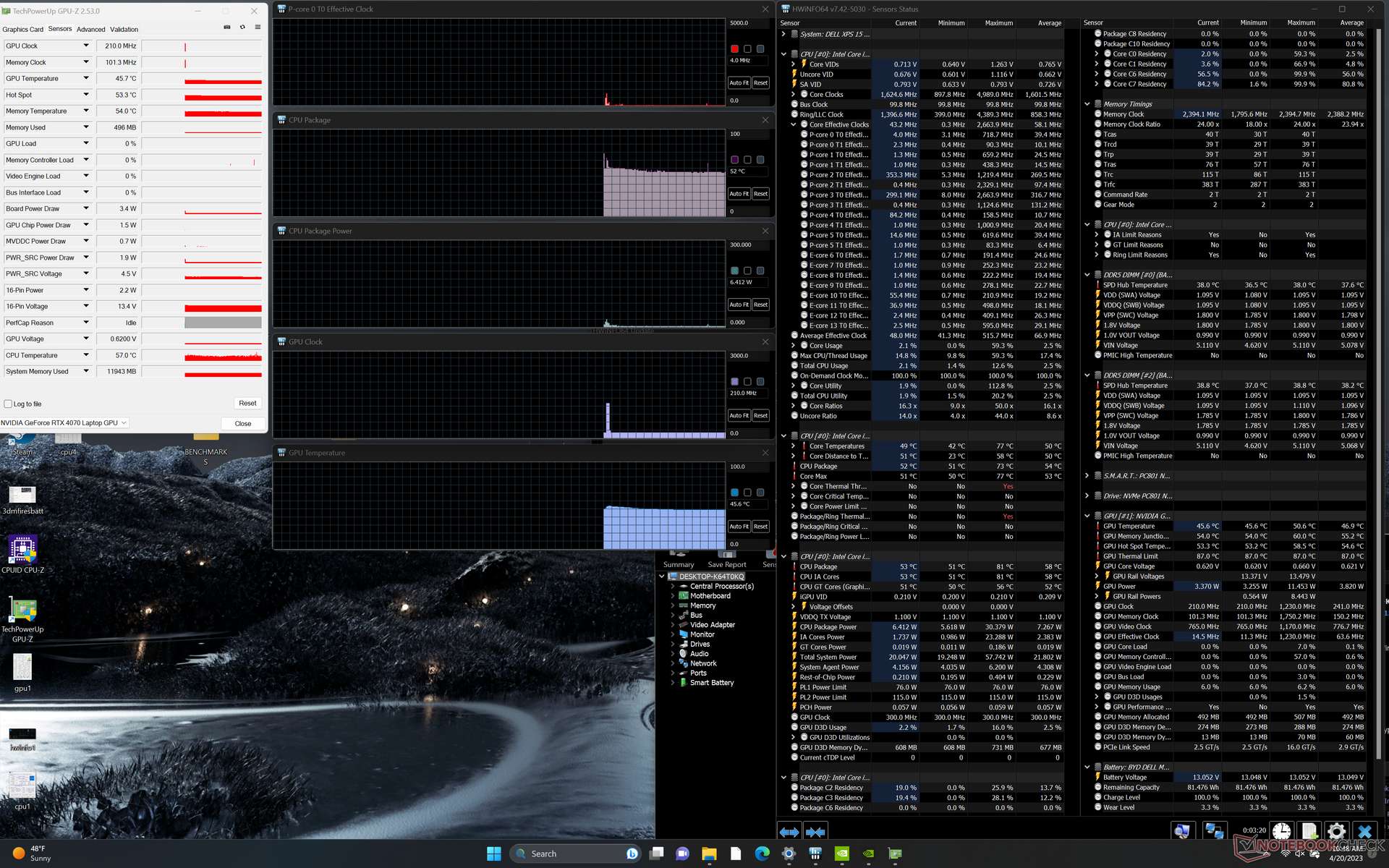Viewport: 1389px width, 868px height.
Task: Toggle the red checkbox in P-core 0 graph
Action: coord(734,48)
